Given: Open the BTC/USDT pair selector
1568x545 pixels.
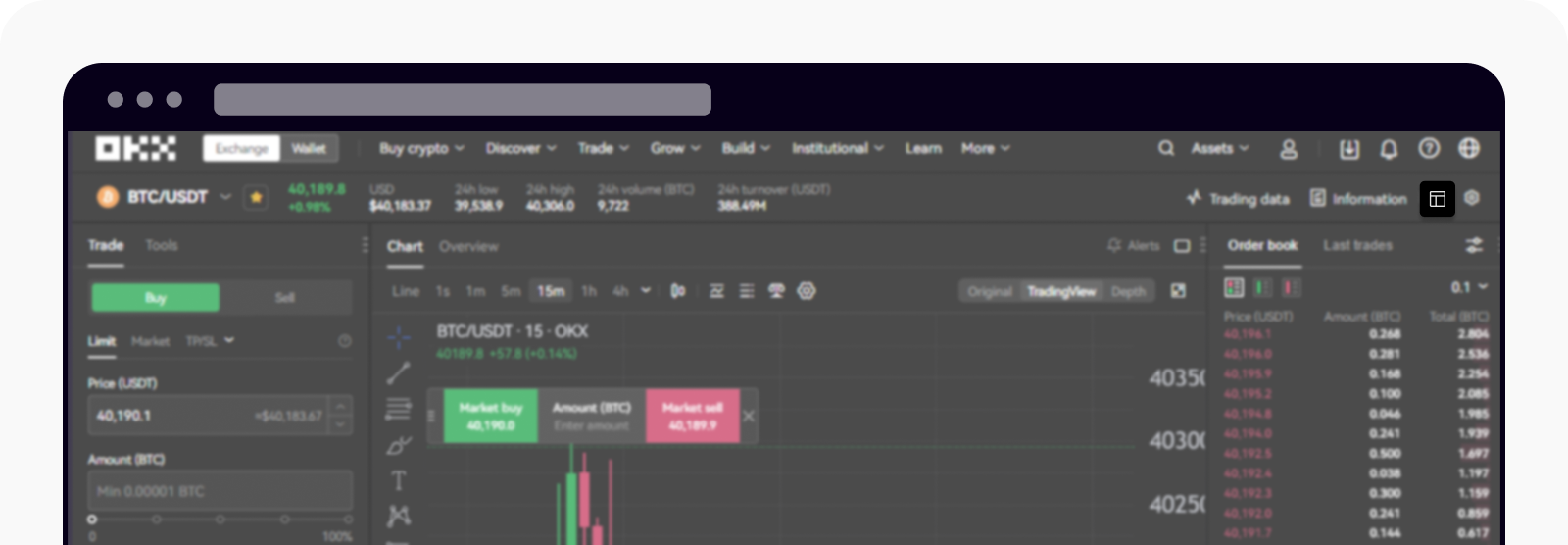Looking at the screenshot, I should pyautogui.click(x=179, y=197).
